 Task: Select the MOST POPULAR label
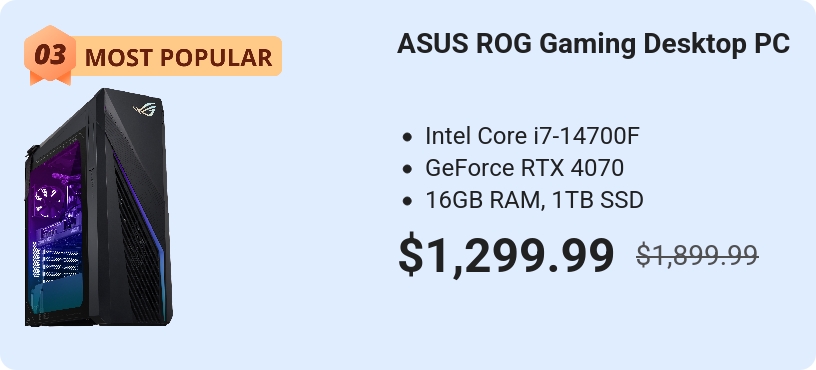(178, 57)
